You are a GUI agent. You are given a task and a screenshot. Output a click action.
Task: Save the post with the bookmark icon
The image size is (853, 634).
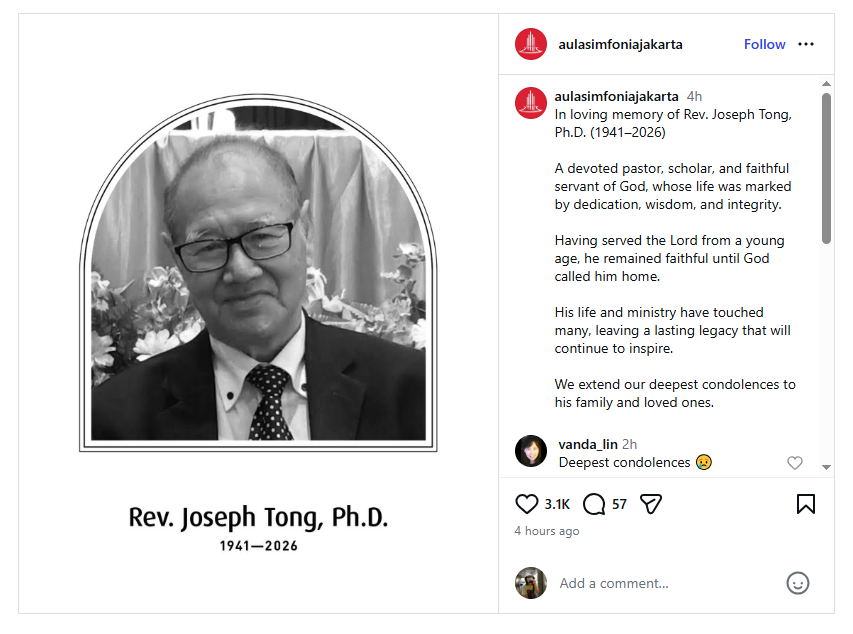point(805,504)
